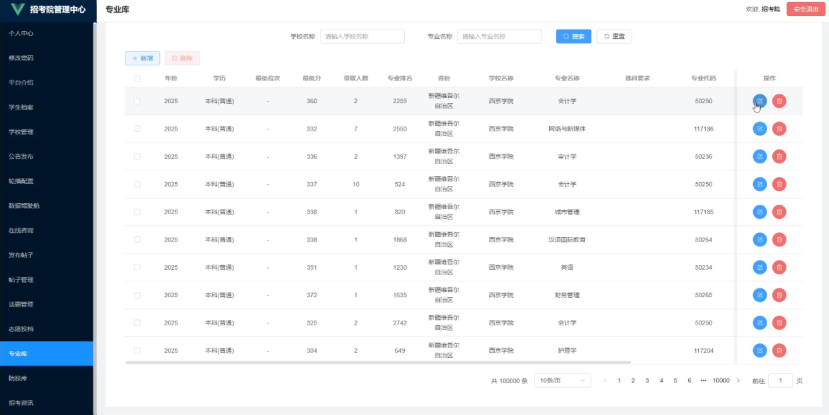Select the active 专业库 sidebar item
The height and width of the screenshot is (415, 829).
(47, 354)
